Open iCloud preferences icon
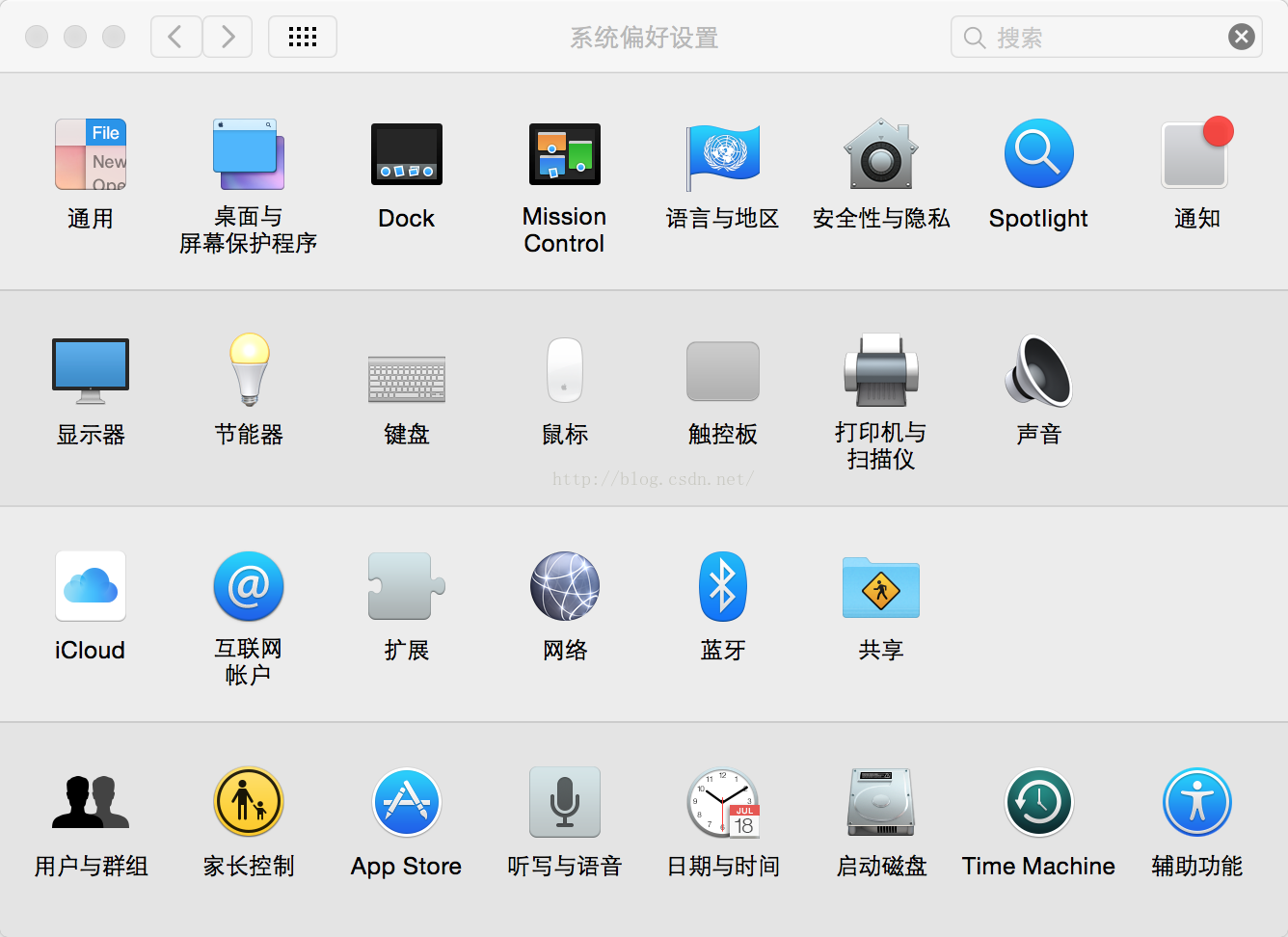Image resolution: width=1288 pixels, height=937 pixels. pos(91,586)
